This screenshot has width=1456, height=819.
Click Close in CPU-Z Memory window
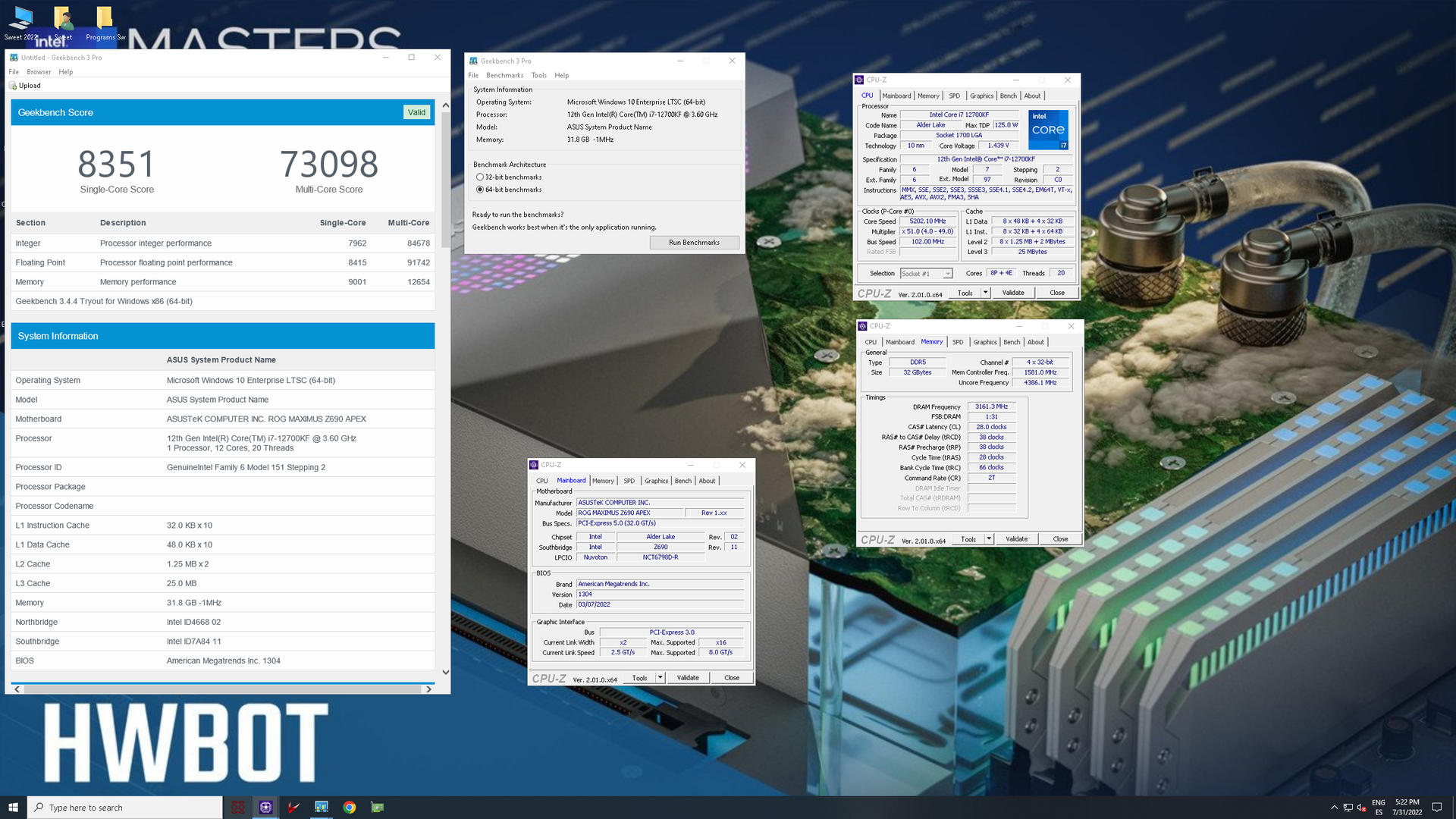pos(1060,539)
